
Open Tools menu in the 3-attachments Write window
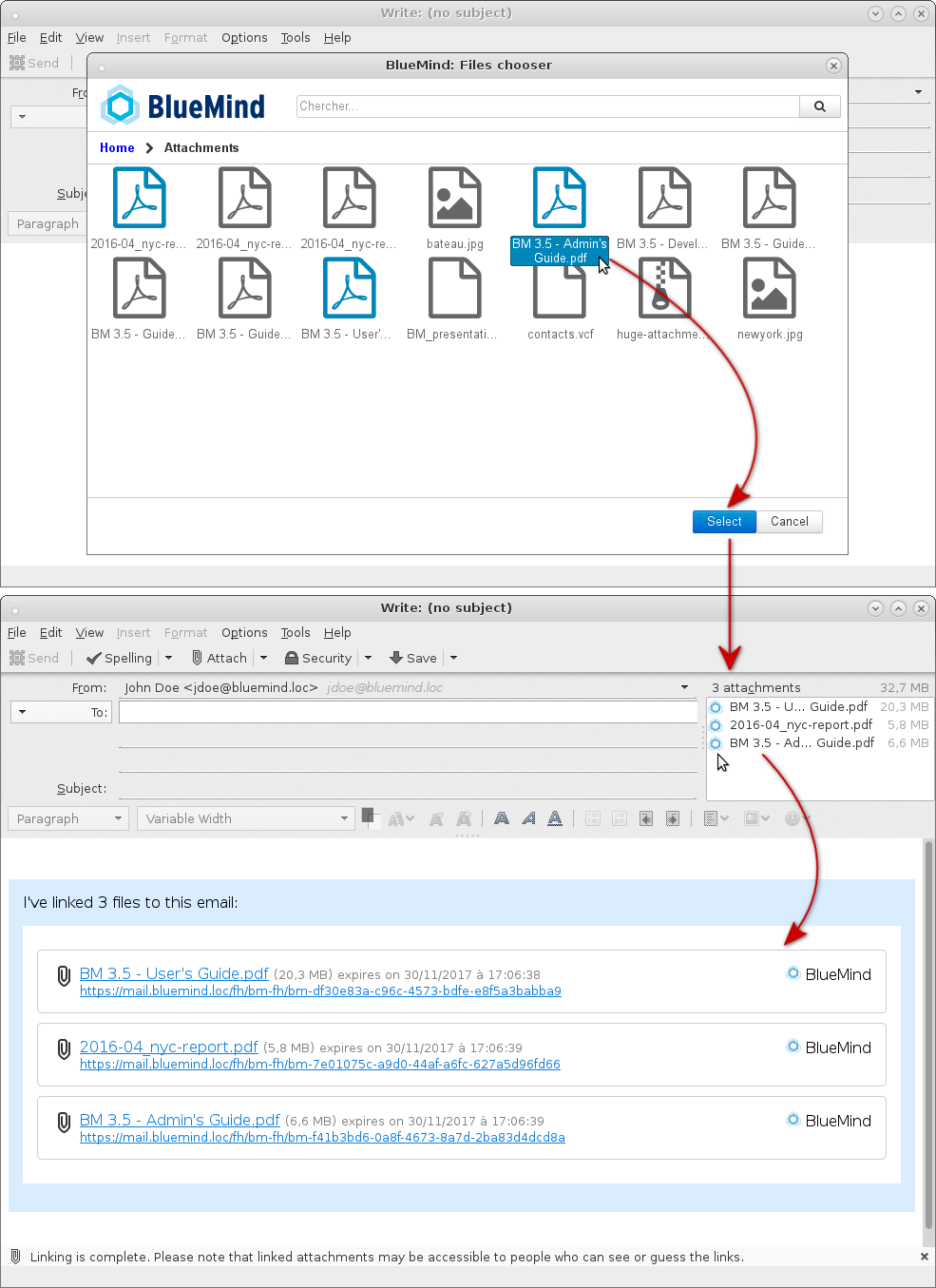(x=296, y=632)
